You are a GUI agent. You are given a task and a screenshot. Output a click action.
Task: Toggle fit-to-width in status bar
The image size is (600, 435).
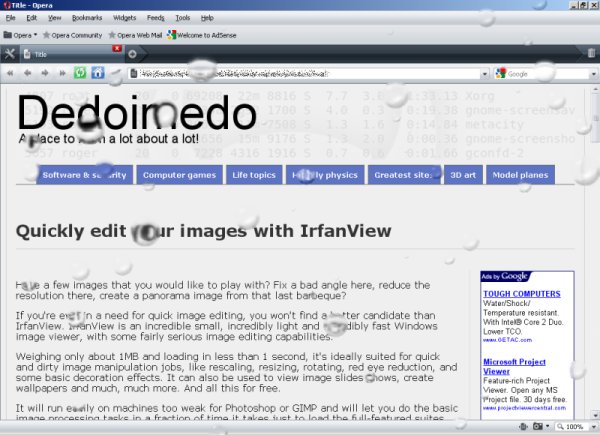(523, 426)
